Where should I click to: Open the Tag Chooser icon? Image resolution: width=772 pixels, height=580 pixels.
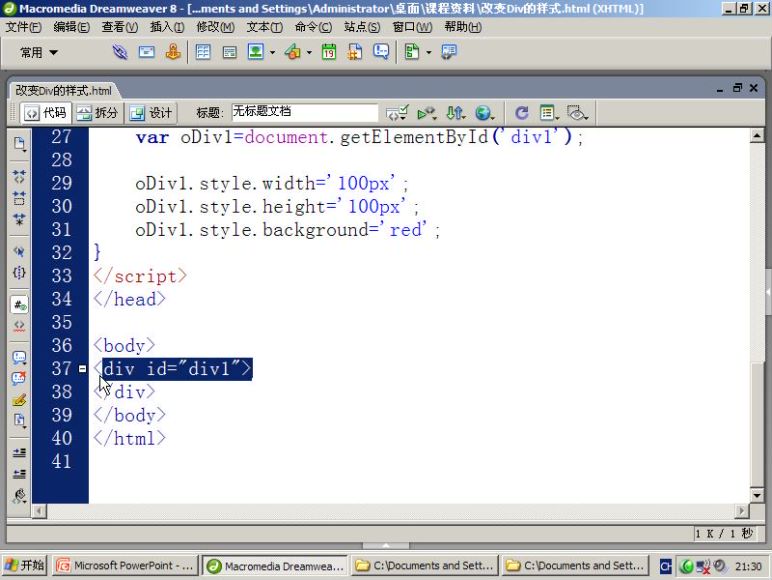pos(449,52)
